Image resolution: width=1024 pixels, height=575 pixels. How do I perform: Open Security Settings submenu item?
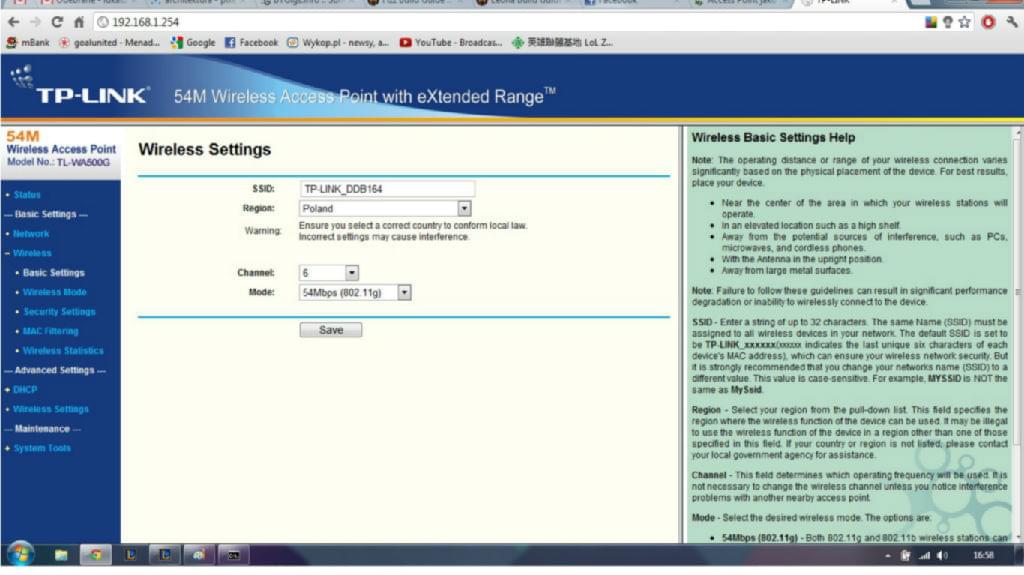click(x=59, y=312)
